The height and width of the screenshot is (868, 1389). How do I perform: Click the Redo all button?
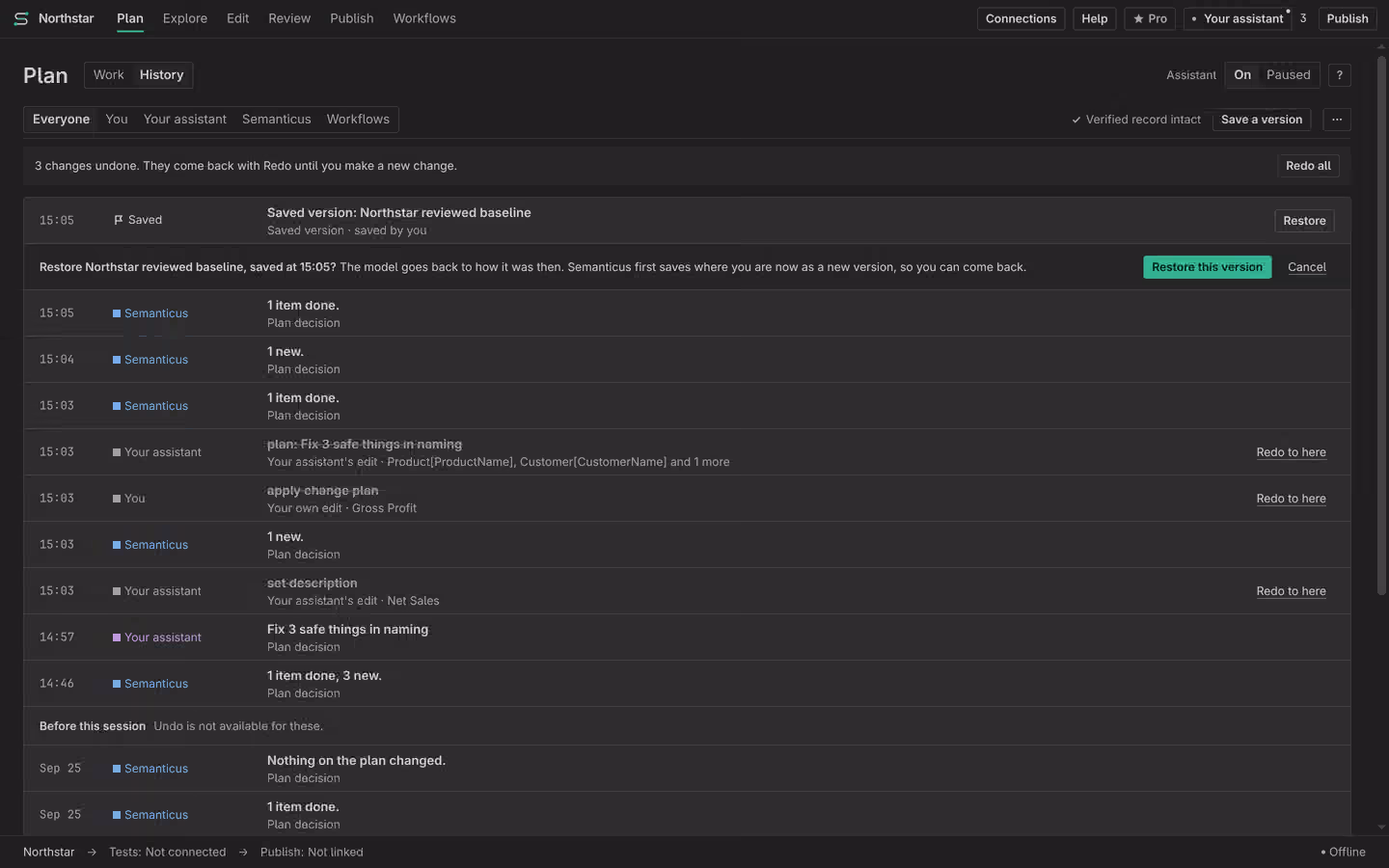(1308, 166)
